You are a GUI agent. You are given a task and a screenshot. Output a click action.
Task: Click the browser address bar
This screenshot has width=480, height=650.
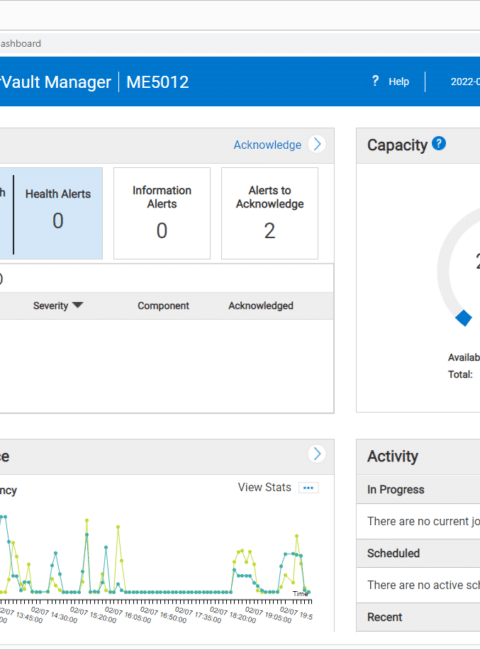[240, 44]
